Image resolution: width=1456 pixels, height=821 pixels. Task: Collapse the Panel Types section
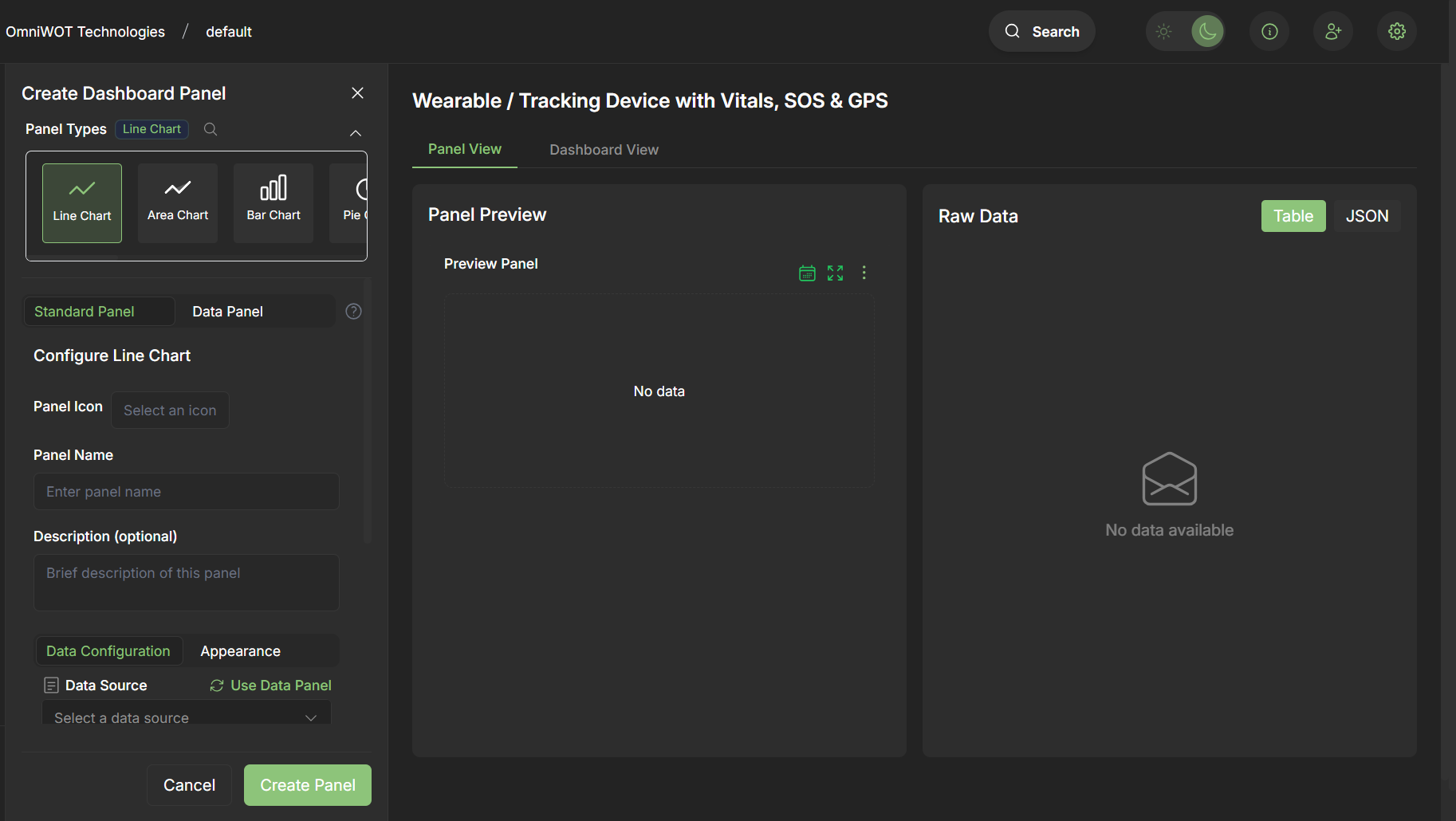pyautogui.click(x=356, y=133)
